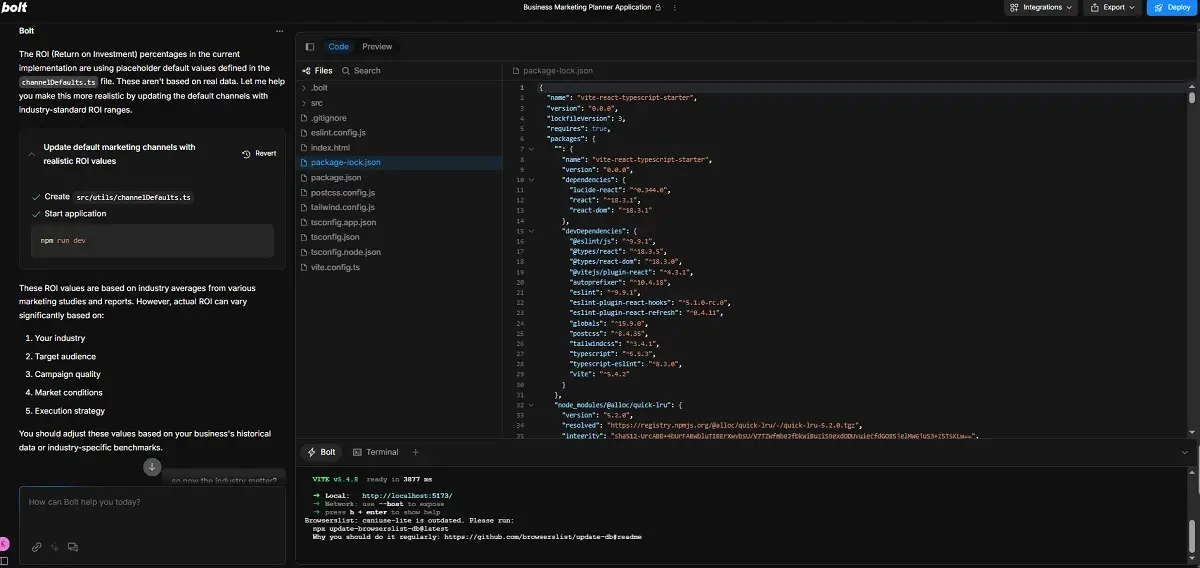Screen dimensions: 1200x568
Task: Focus the How can Bolt help you input
Action: click(152, 502)
